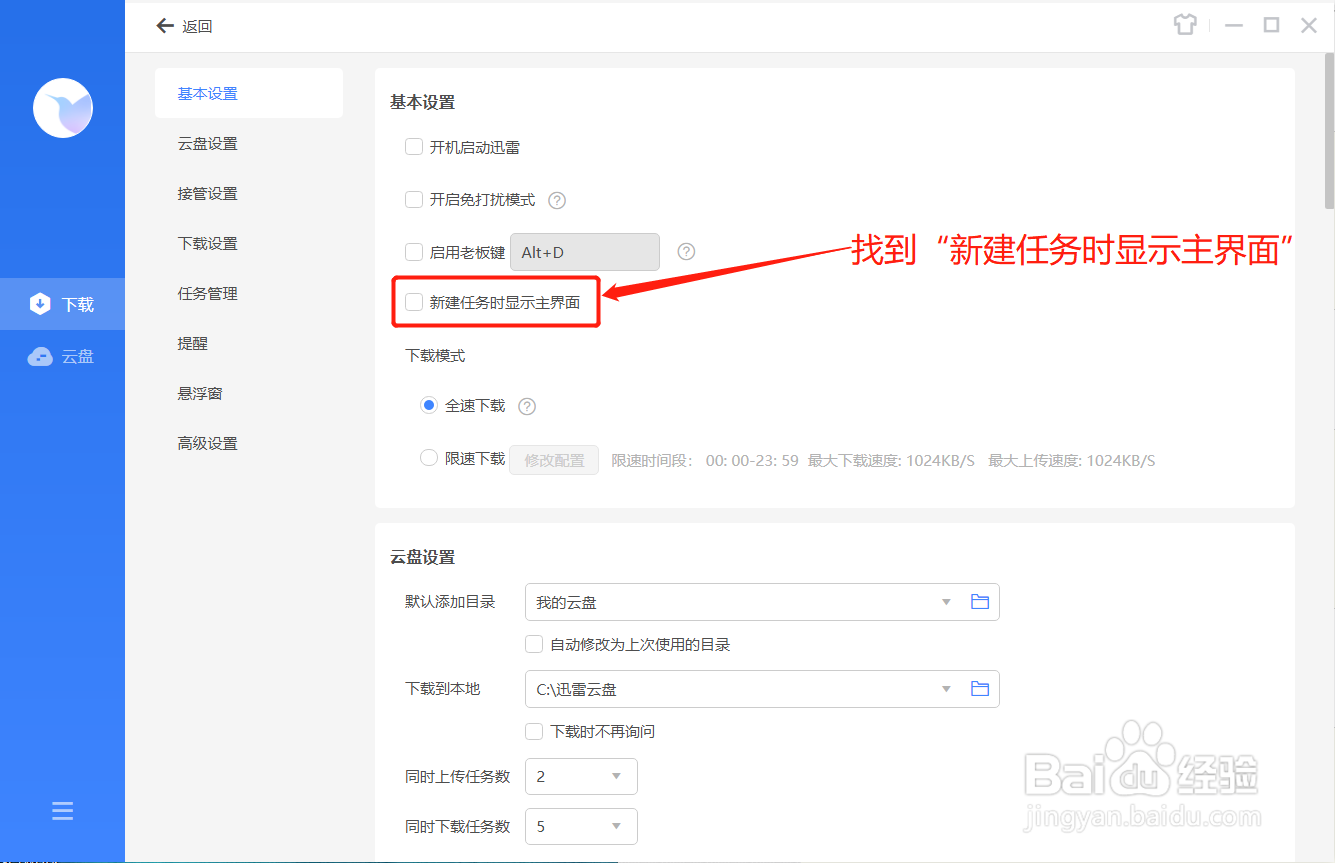Screen dimensions: 1335x863
Task: Check 下载时不再询问 option
Action: click(x=534, y=731)
